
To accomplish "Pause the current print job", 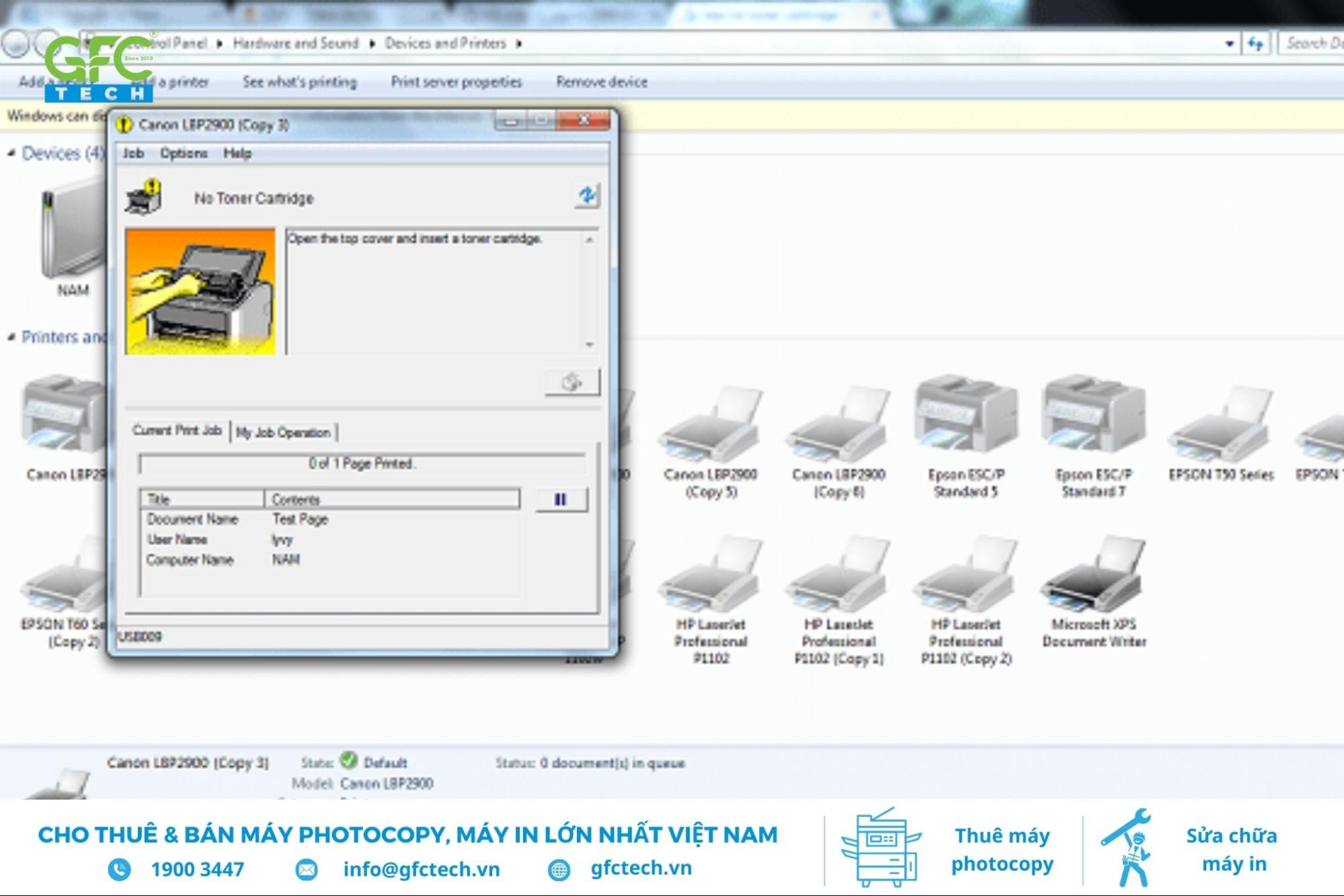I will click(561, 499).
